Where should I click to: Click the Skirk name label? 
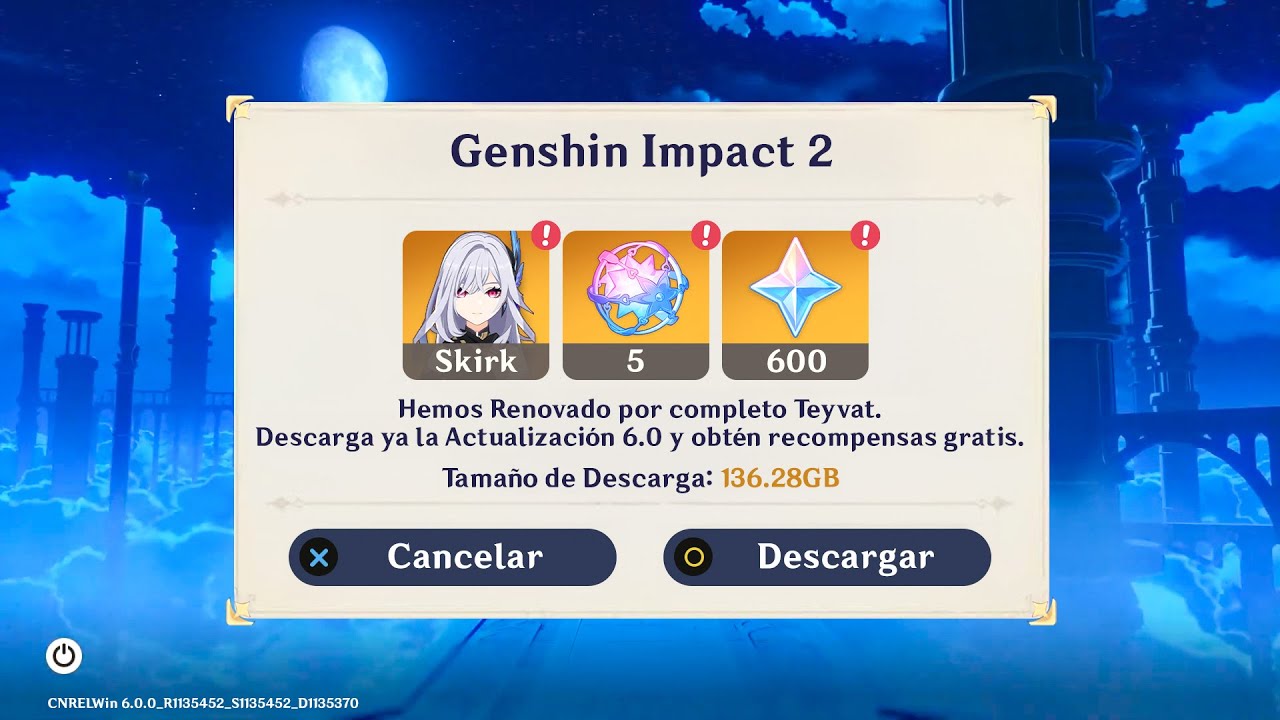[476, 361]
